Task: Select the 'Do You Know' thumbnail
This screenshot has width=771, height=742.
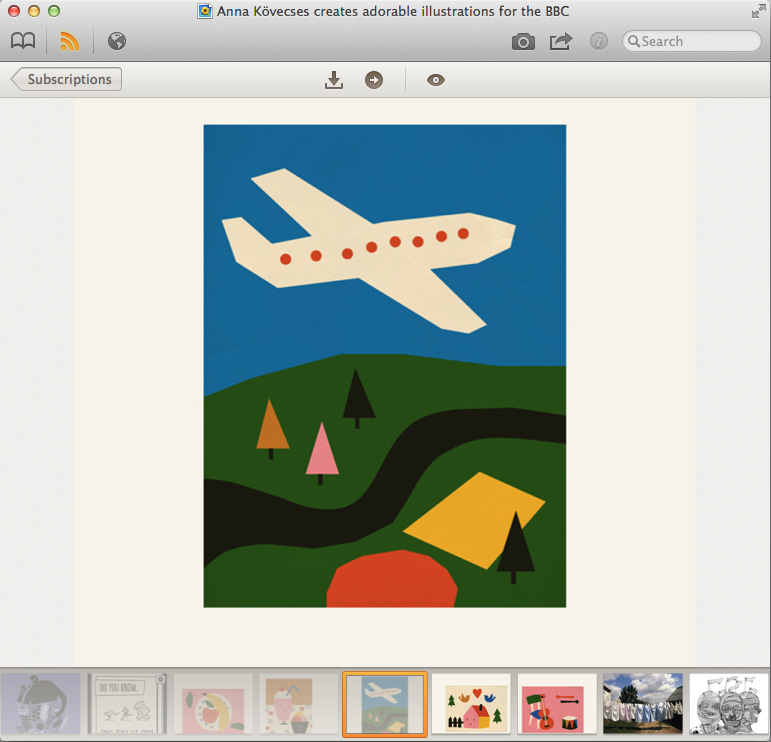Action: click(127, 704)
